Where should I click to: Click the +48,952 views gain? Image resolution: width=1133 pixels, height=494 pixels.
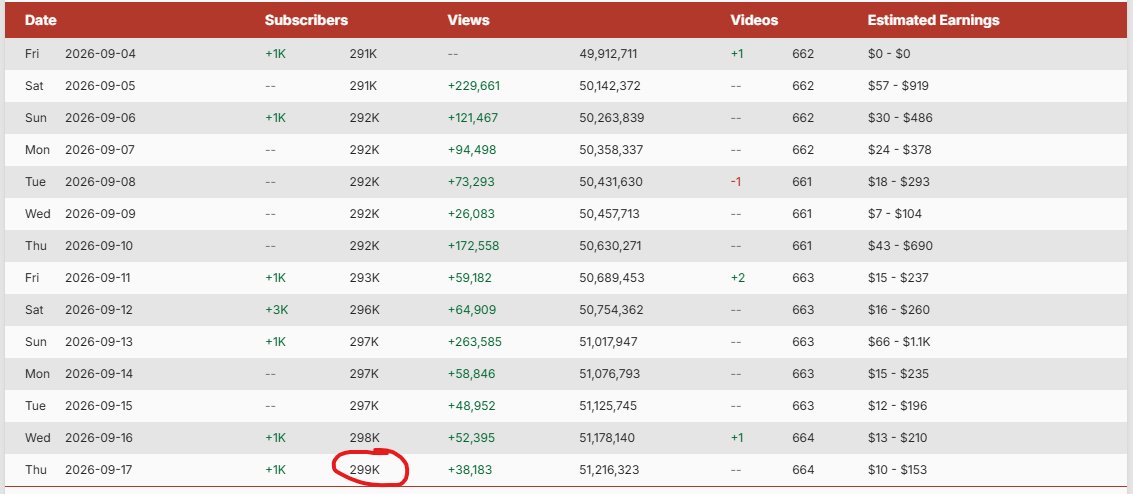[471, 406]
